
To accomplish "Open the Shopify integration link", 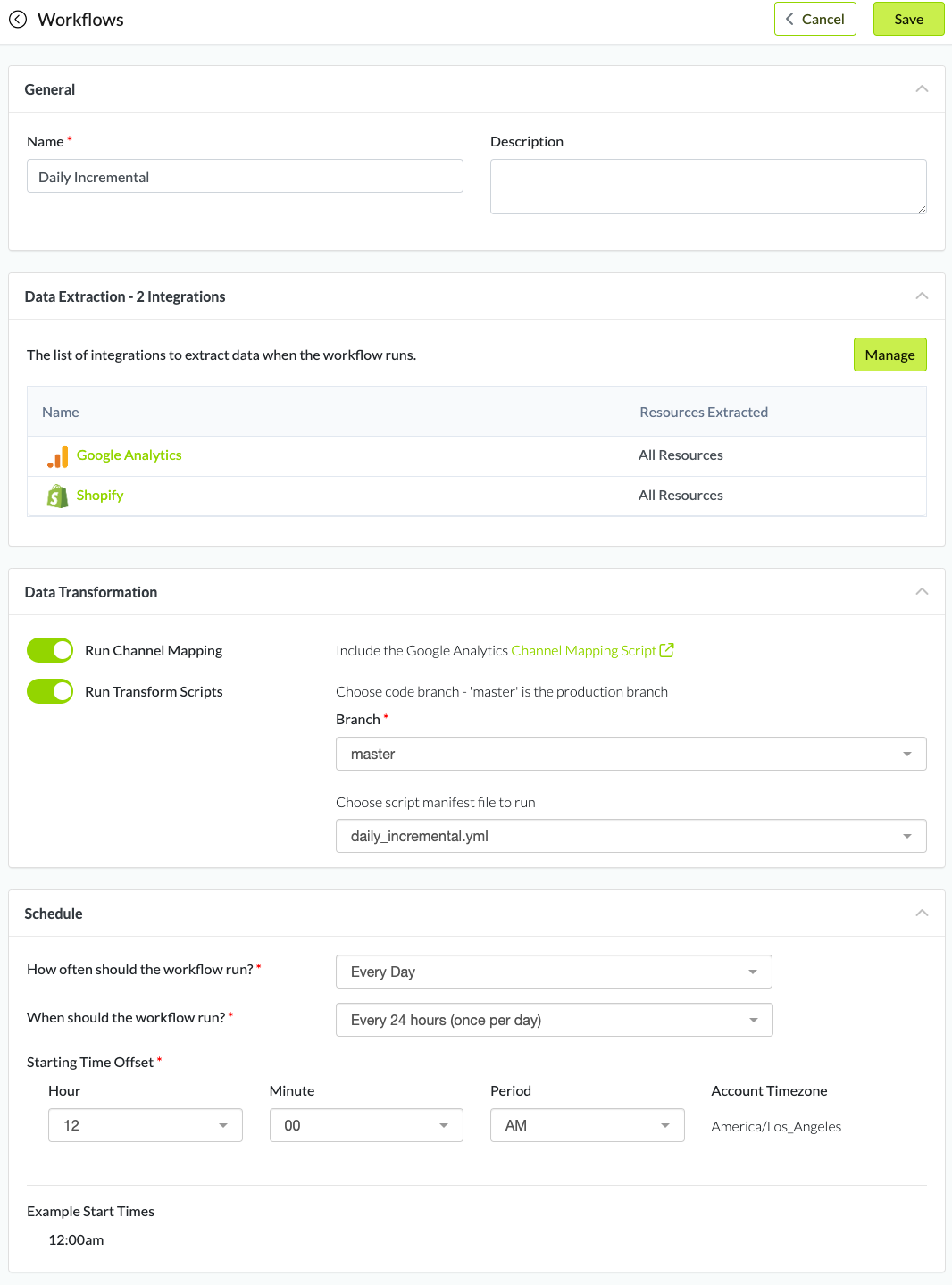I will (x=100, y=496).
